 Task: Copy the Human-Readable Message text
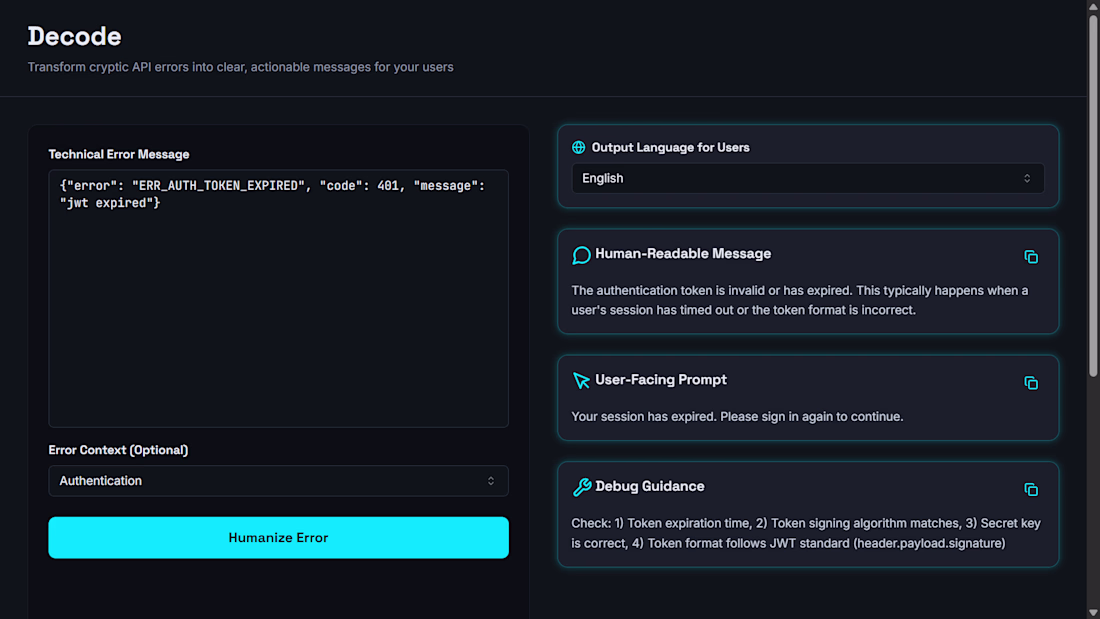click(1031, 257)
